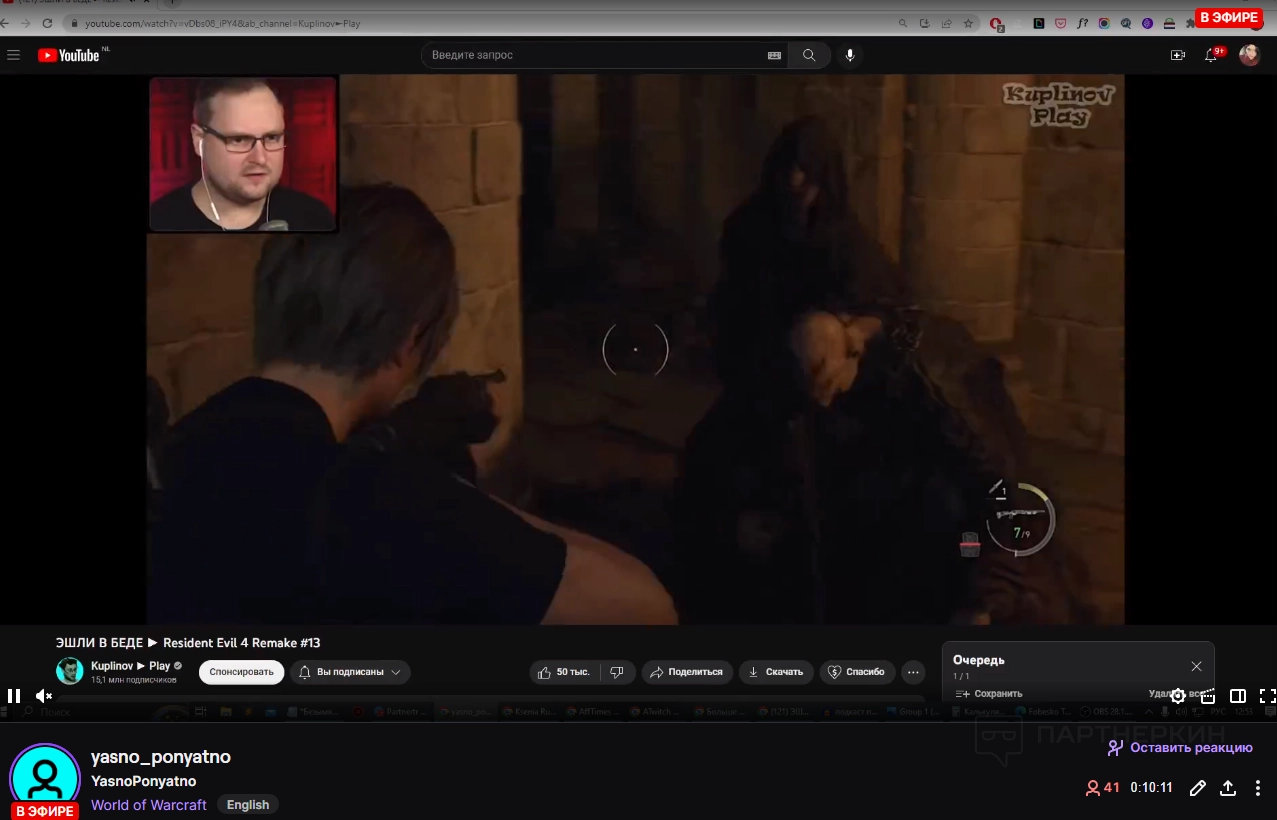Click the YouTube search magnifier button
This screenshot has height=820, width=1277.
pos(809,55)
